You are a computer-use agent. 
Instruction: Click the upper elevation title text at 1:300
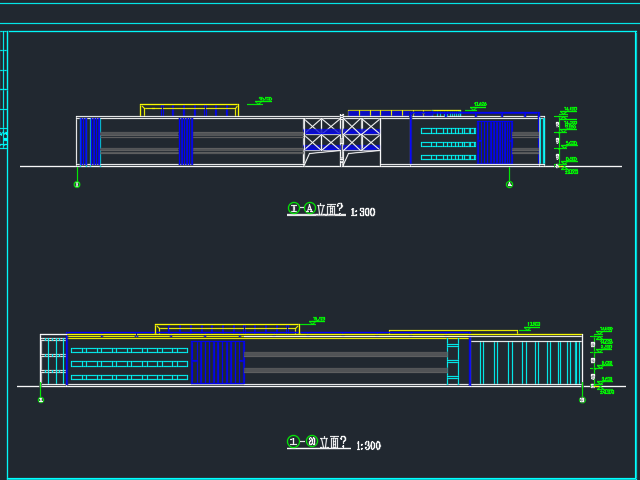(x=331, y=210)
